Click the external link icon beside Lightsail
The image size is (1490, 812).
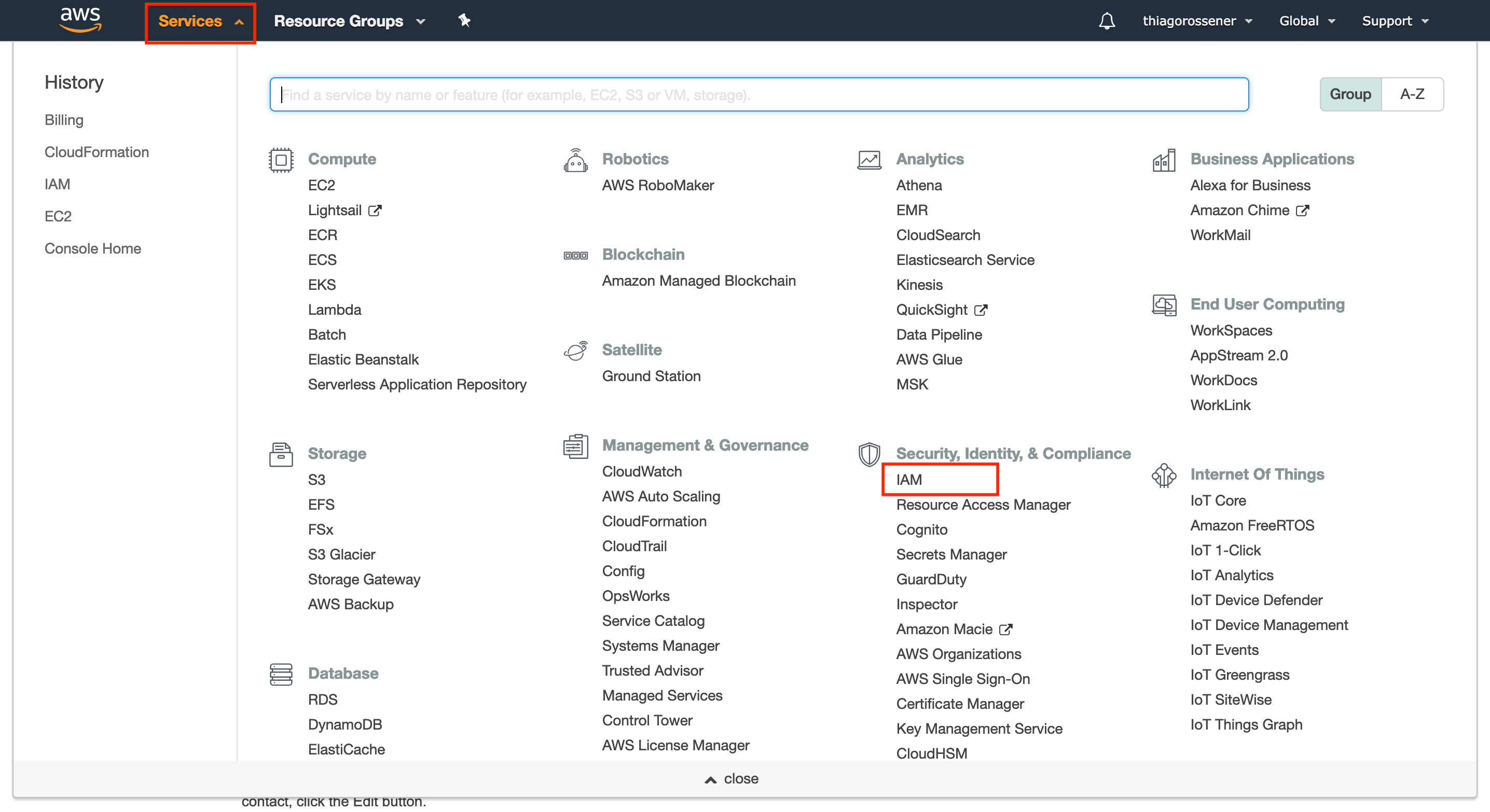pos(375,211)
